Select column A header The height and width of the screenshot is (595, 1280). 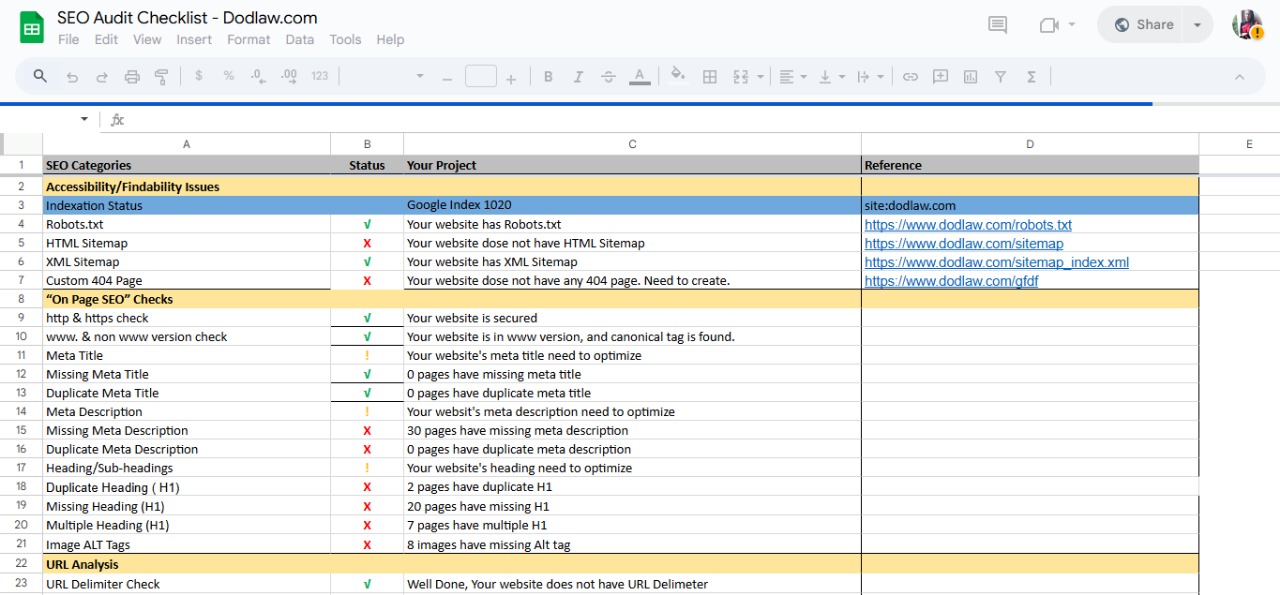(x=186, y=144)
